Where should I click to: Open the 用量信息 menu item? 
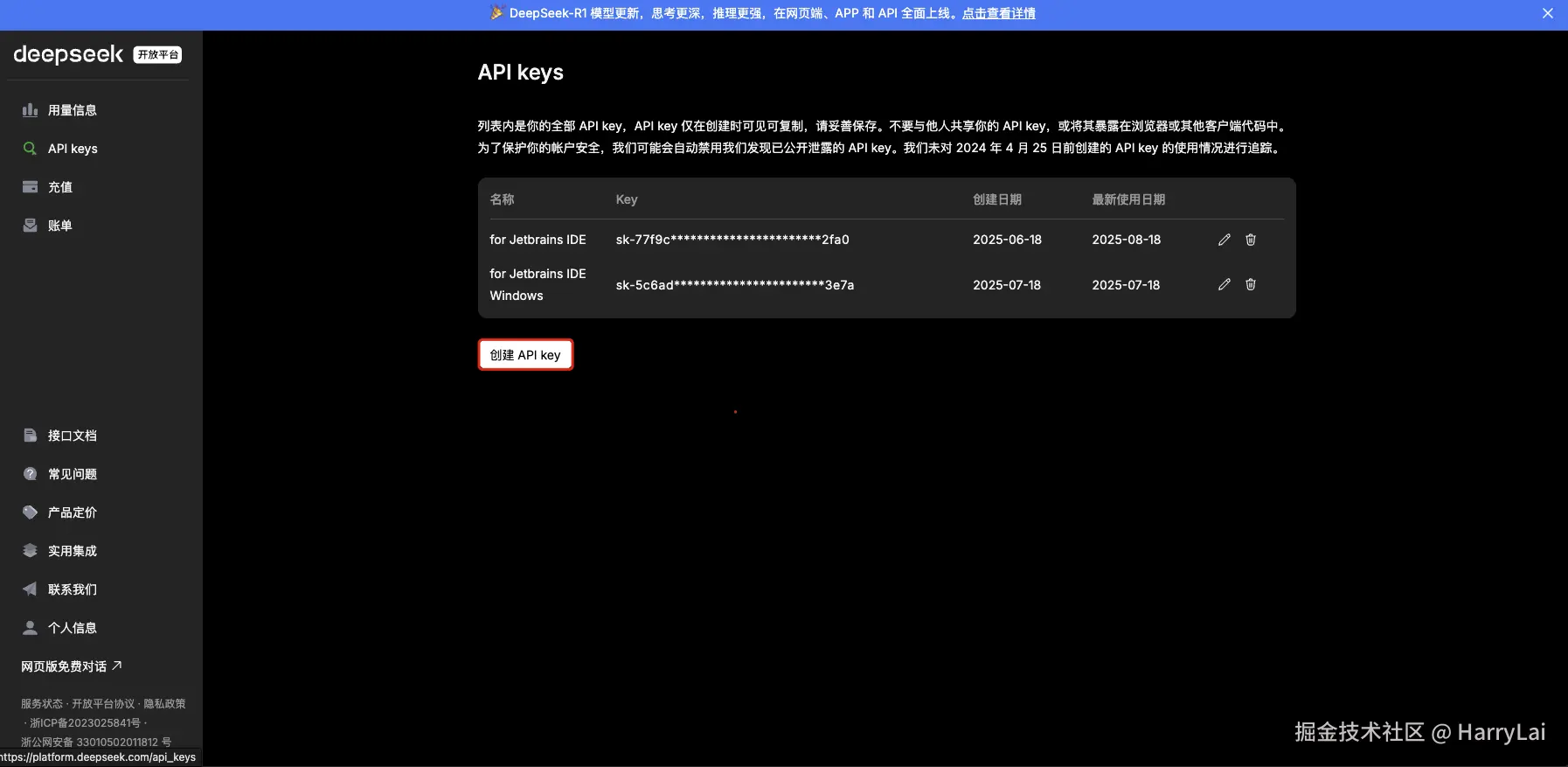click(x=72, y=110)
